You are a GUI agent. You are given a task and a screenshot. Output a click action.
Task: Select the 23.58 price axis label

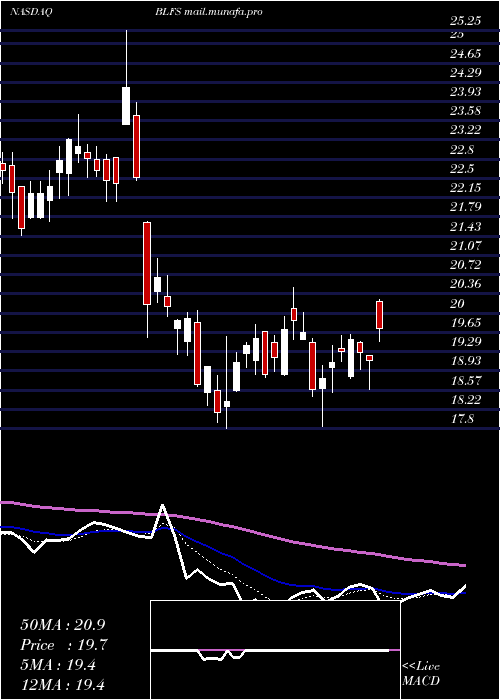coord(466,111)
